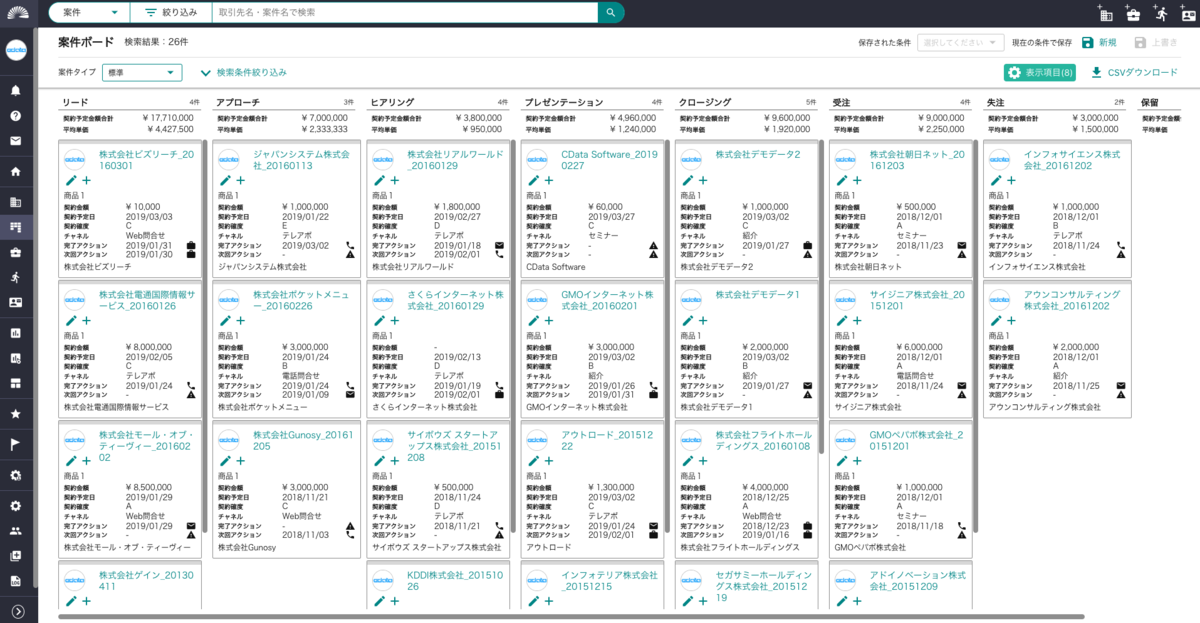Screen dimensions: 1200x623
Task: Open the help question mark icon in sidebar
Action: click(16, 115)
